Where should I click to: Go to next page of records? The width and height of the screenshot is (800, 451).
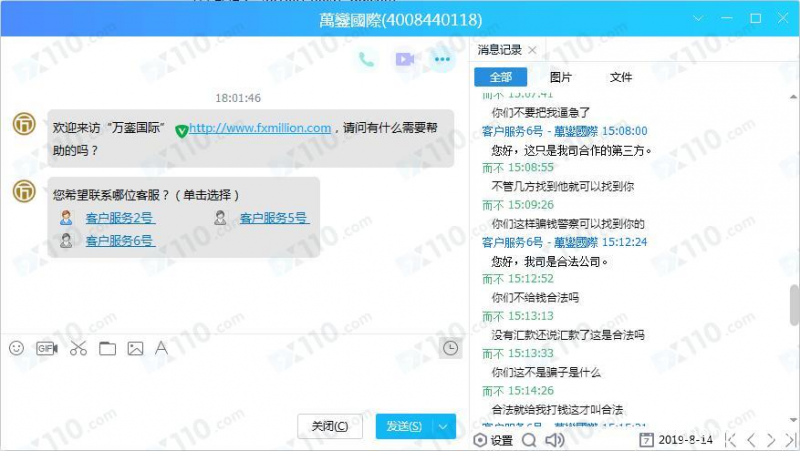pos(770,440)
